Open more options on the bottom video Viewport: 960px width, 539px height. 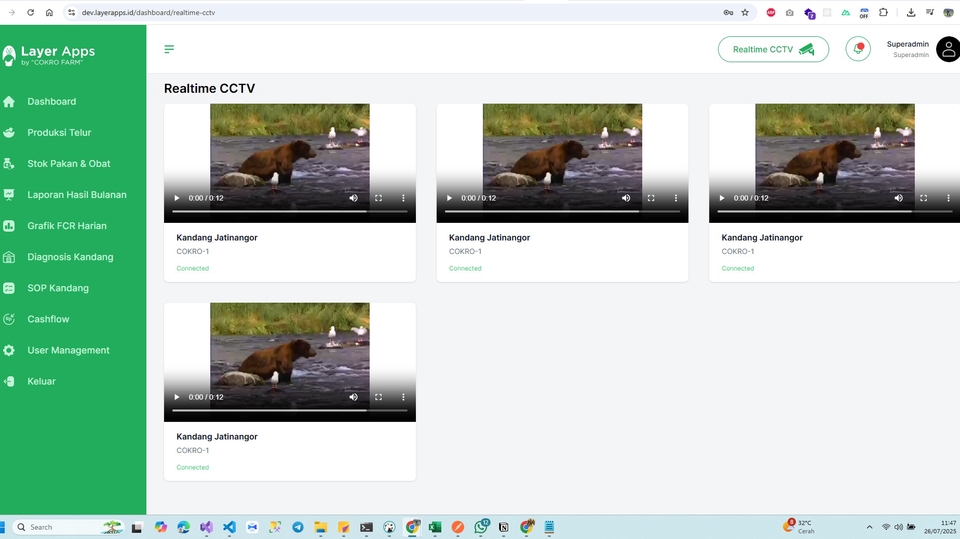[403, 397]
